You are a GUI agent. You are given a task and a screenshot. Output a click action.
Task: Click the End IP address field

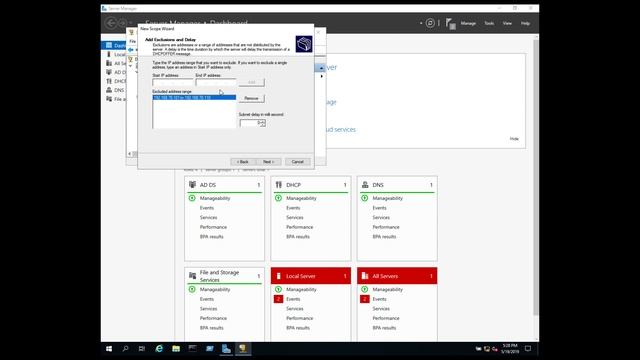216,82
